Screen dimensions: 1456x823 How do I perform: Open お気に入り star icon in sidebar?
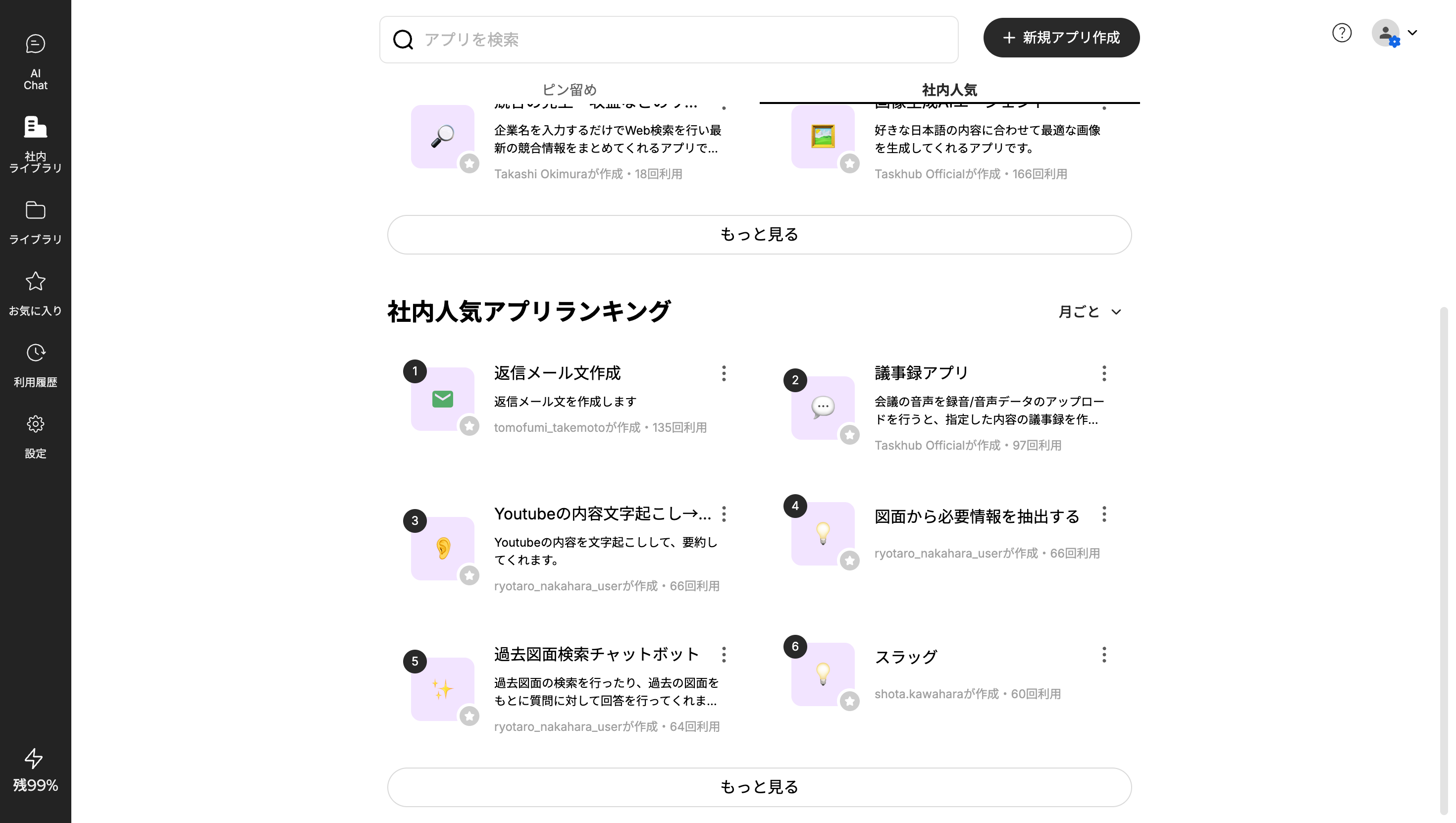[x=35, y=293]
